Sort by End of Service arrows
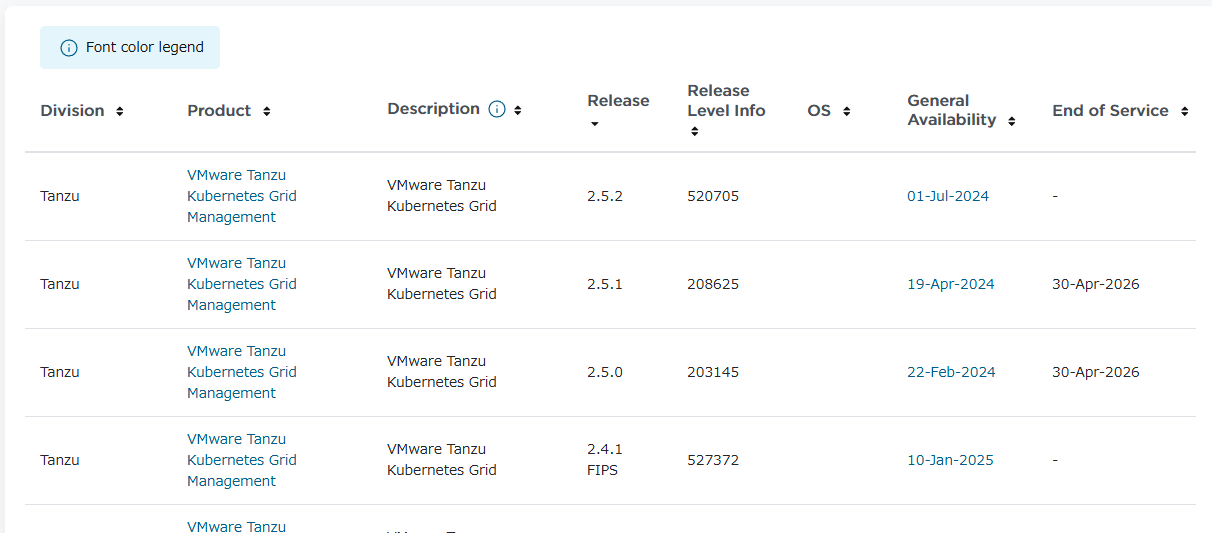Screen dimensions: 1212x533 pos(1184,111)
